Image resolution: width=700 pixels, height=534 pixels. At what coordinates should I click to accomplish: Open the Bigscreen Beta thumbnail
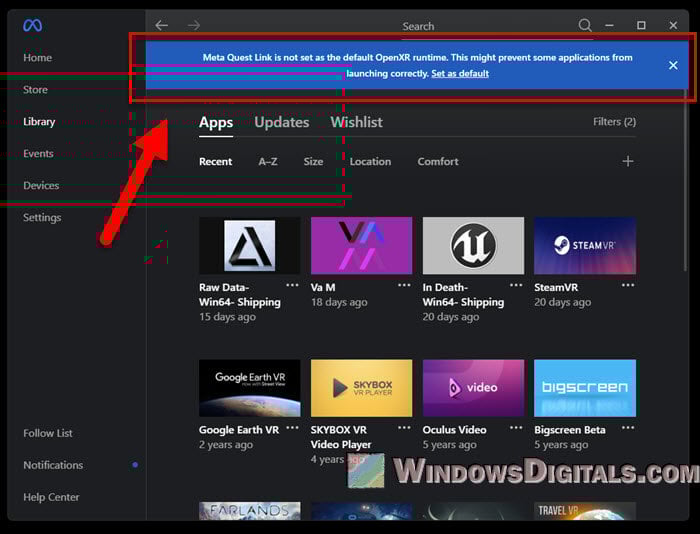585,388
